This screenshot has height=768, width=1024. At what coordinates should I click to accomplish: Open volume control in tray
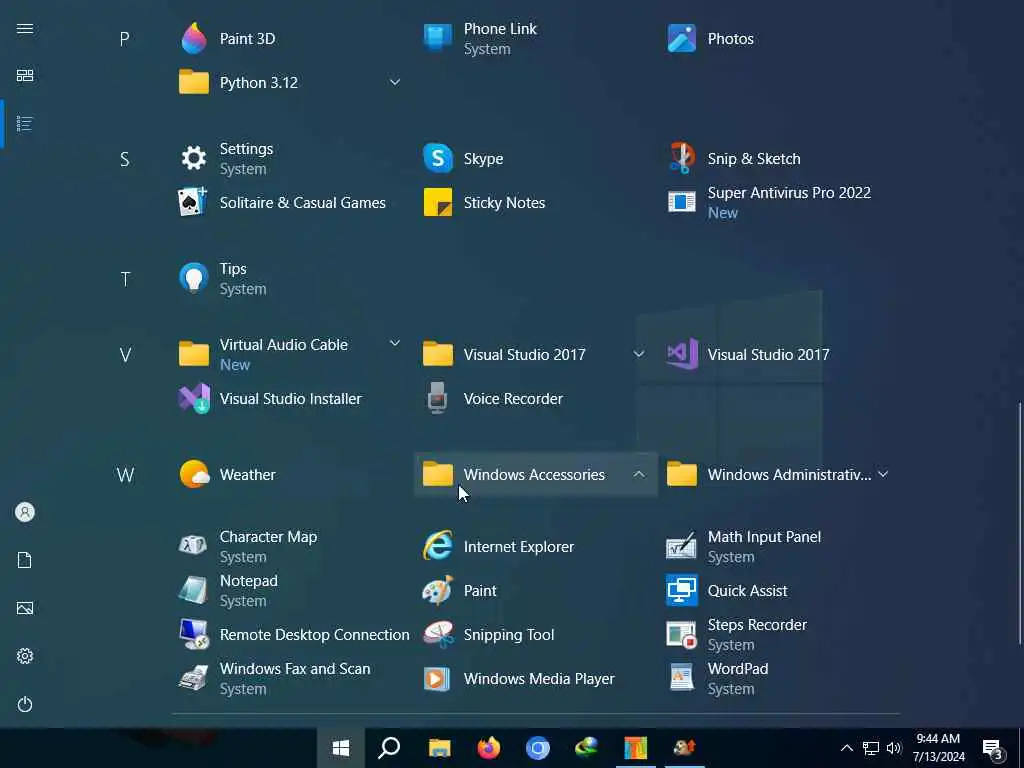[894, 748]
